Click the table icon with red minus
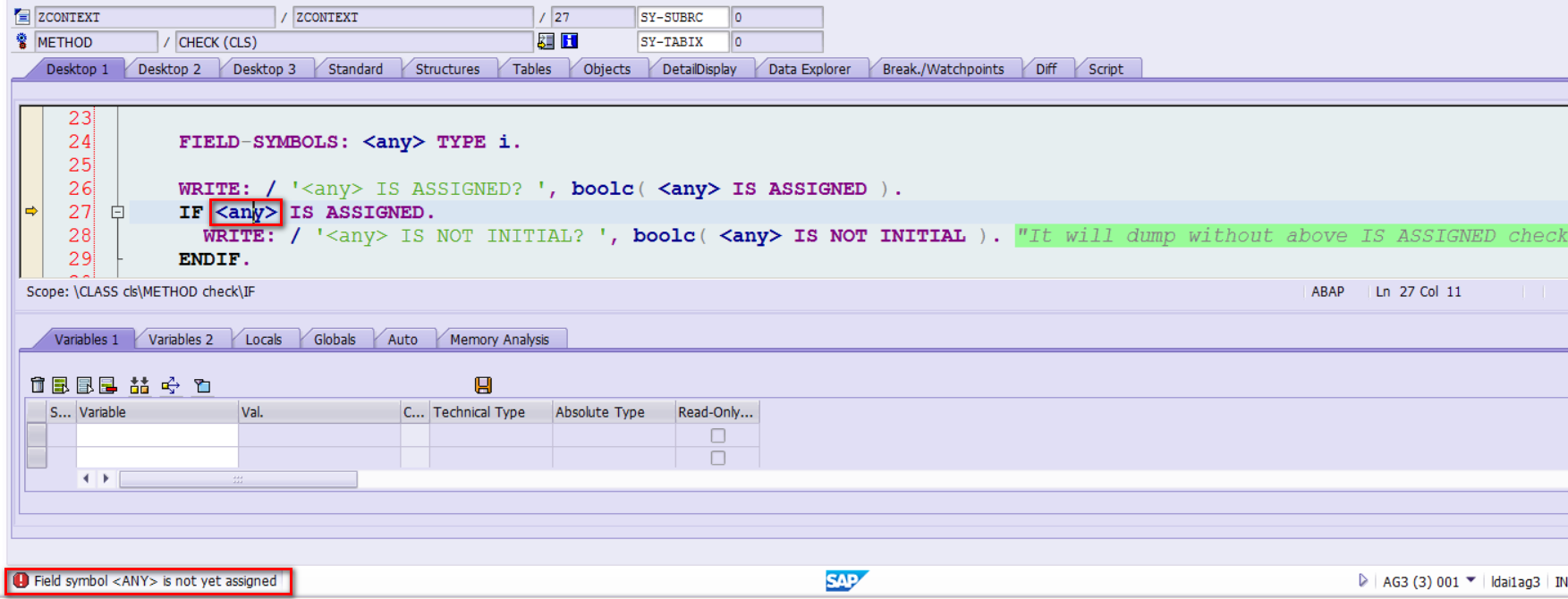 [108, 385]
